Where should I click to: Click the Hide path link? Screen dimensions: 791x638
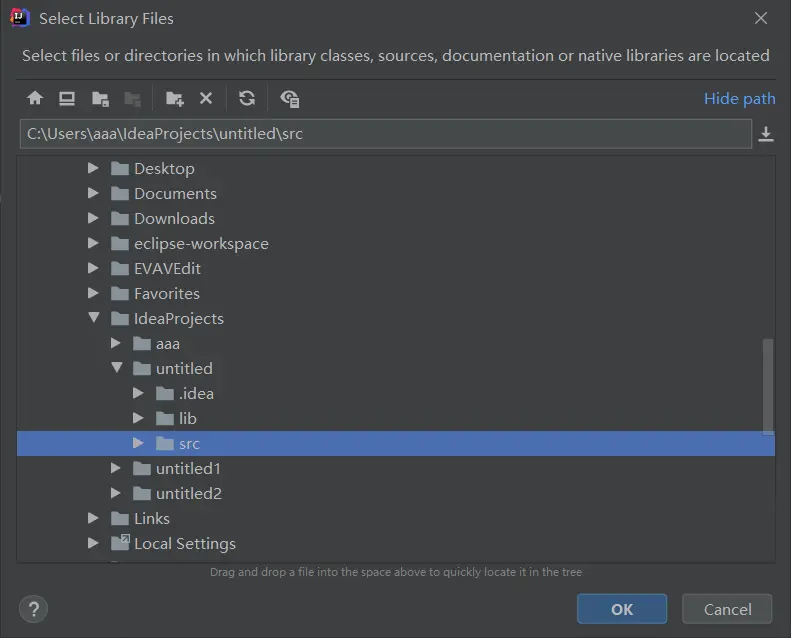(x=740, y=98)
